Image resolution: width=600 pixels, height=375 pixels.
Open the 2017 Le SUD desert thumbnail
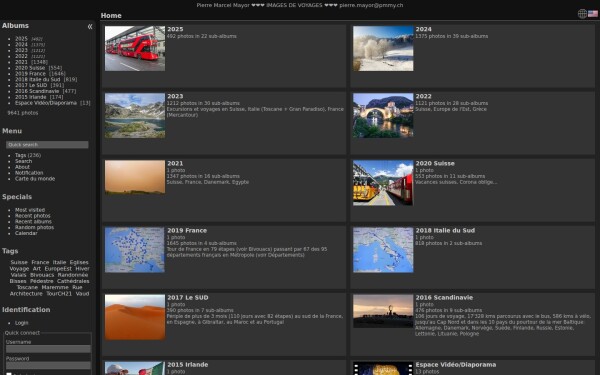click(135, 317)
